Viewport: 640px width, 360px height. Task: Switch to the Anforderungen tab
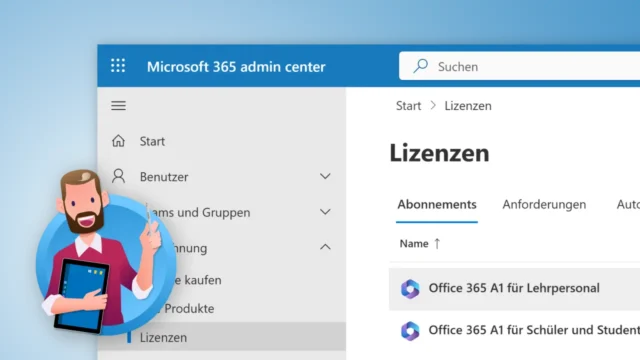(544, 204)
